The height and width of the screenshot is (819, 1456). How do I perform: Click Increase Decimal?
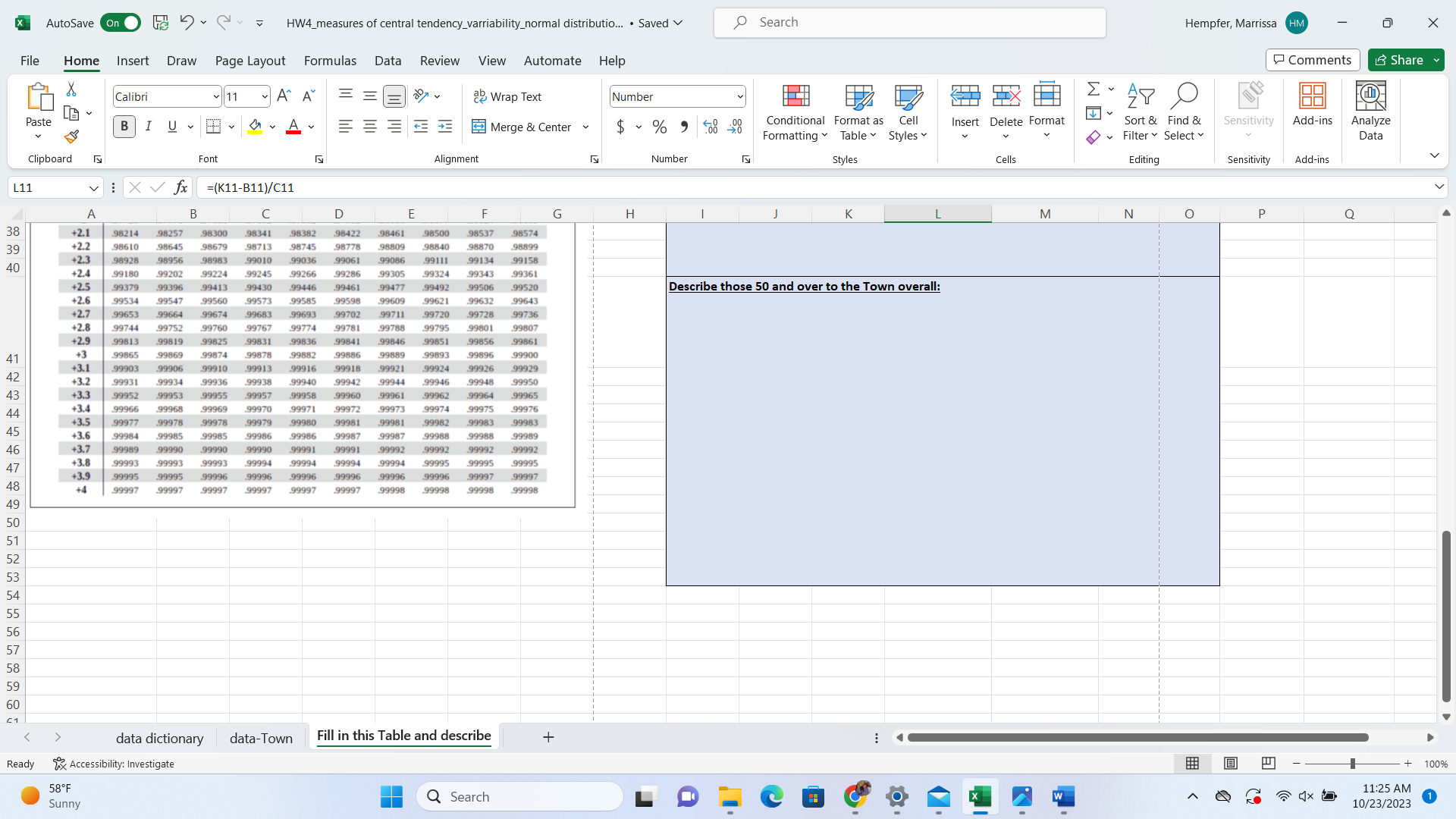[x=711, y=127]
